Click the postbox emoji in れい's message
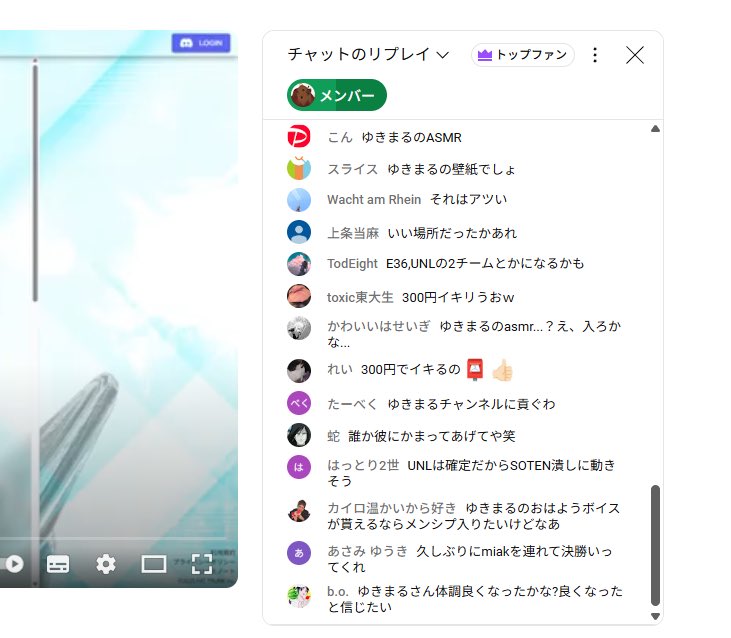 tap(475, 370)
